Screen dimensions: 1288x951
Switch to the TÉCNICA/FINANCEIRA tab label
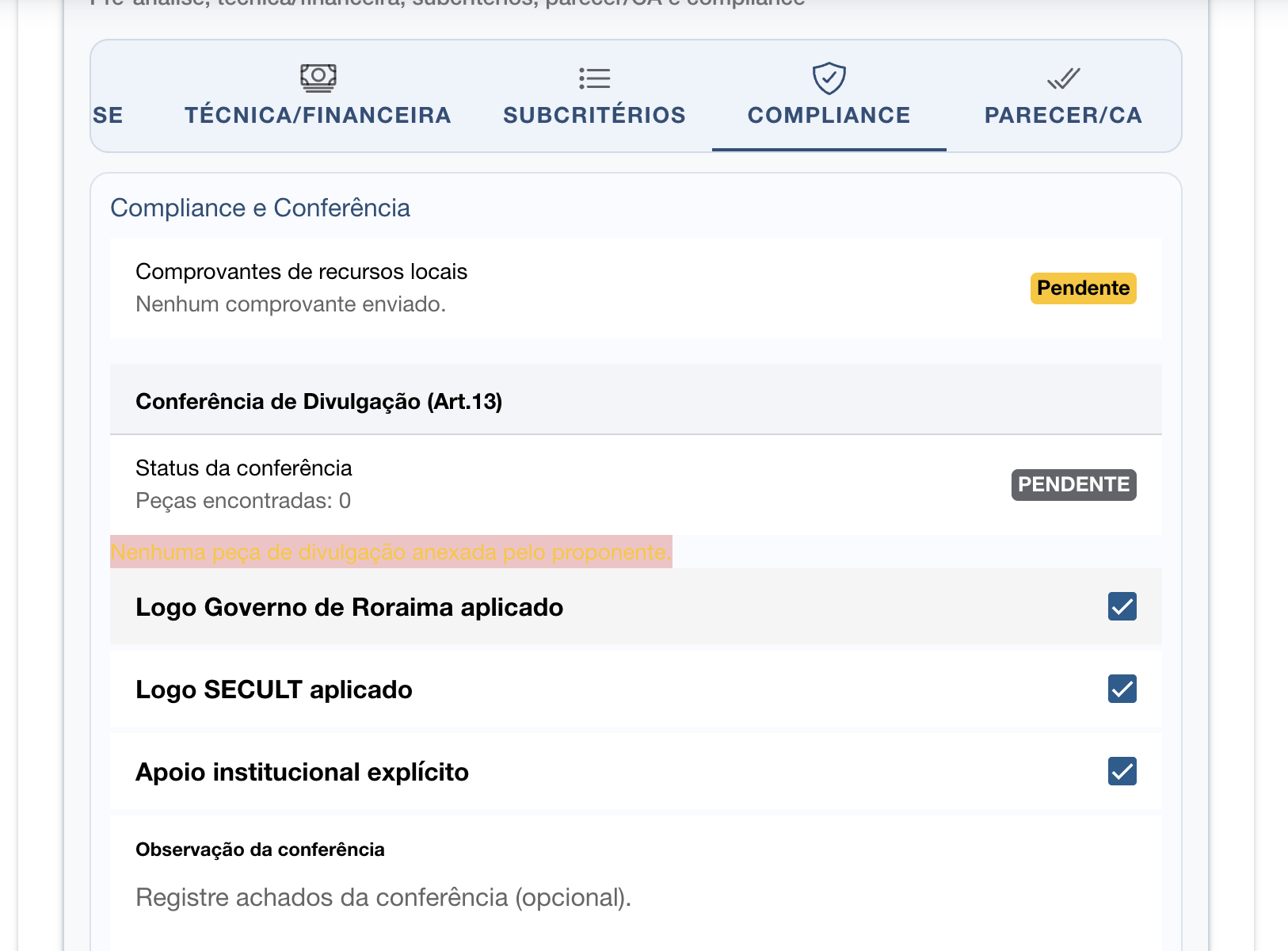point(318,116)
